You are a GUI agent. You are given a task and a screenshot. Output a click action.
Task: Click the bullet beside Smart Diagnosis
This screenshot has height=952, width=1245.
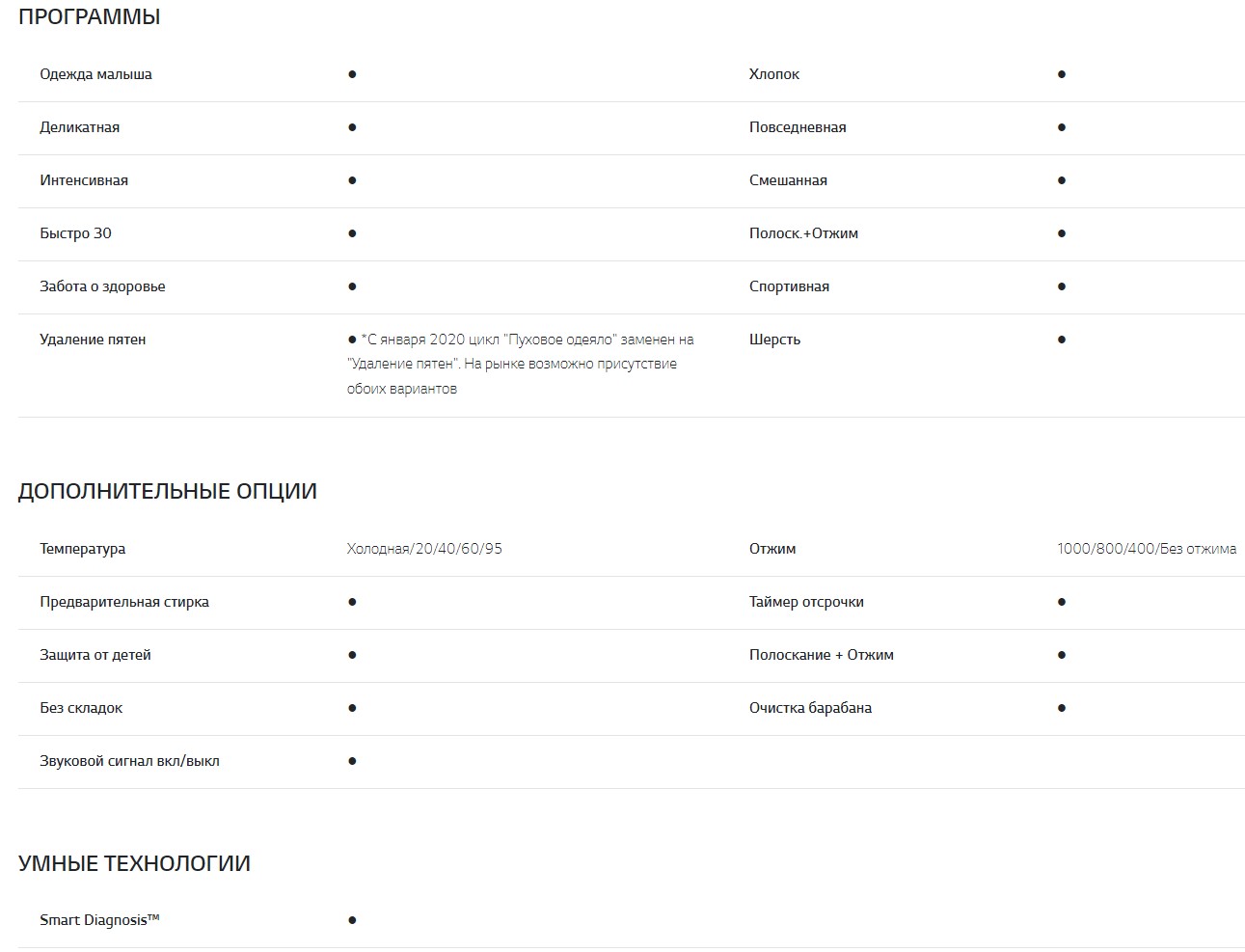[x=352, y=920]
